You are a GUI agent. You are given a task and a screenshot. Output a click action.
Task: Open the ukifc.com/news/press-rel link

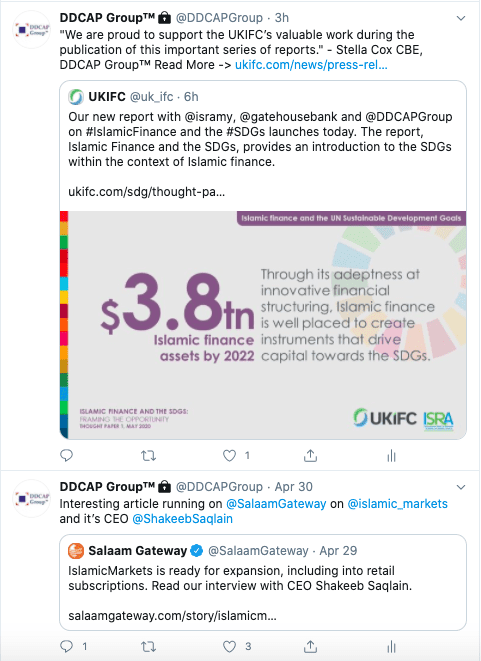[x=311, y=65]
